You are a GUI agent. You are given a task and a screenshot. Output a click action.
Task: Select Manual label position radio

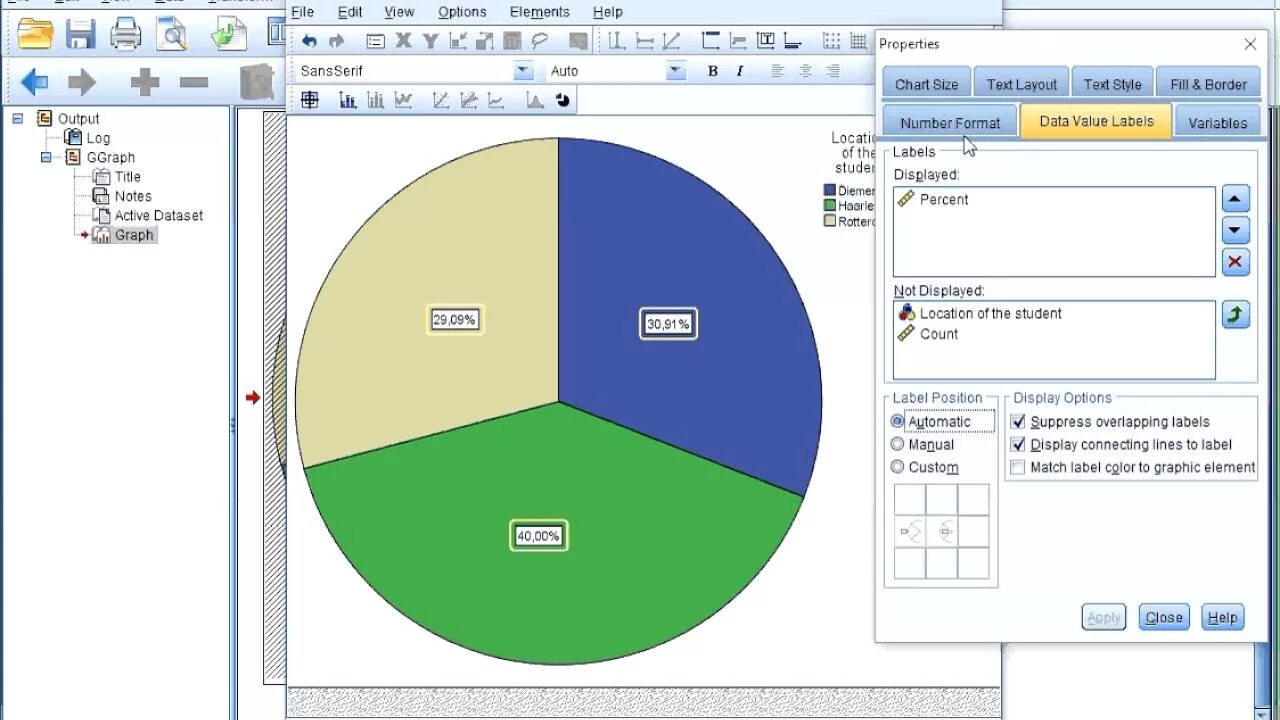[897, 444]
